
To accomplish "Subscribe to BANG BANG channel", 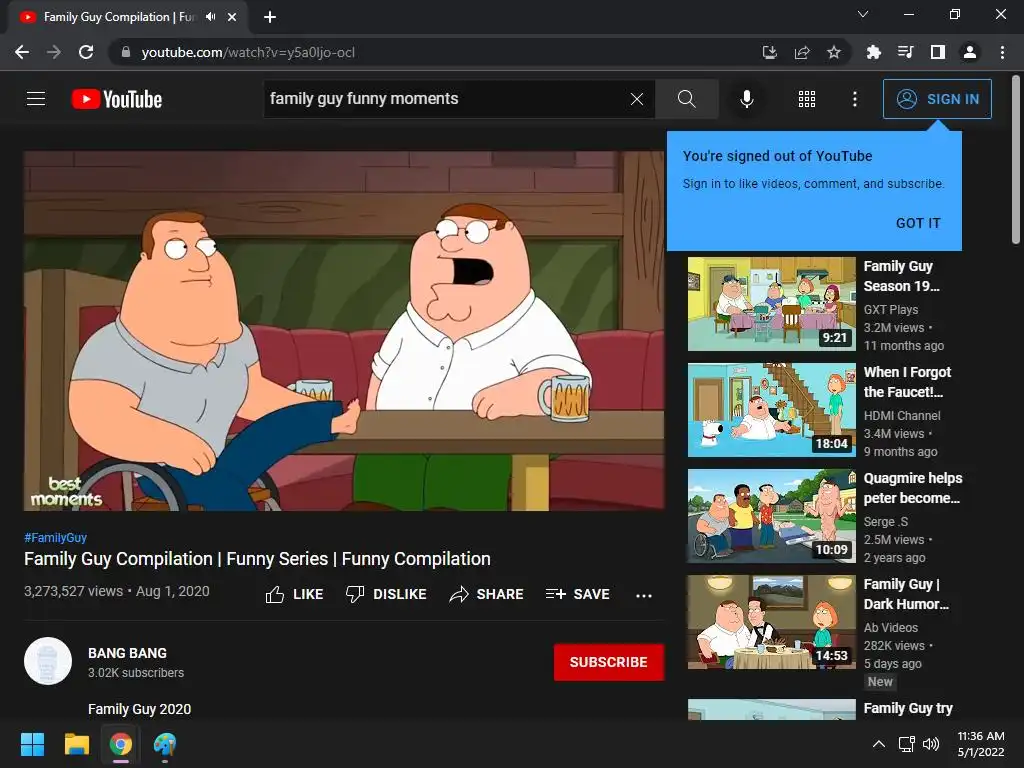I will [609, 662].
